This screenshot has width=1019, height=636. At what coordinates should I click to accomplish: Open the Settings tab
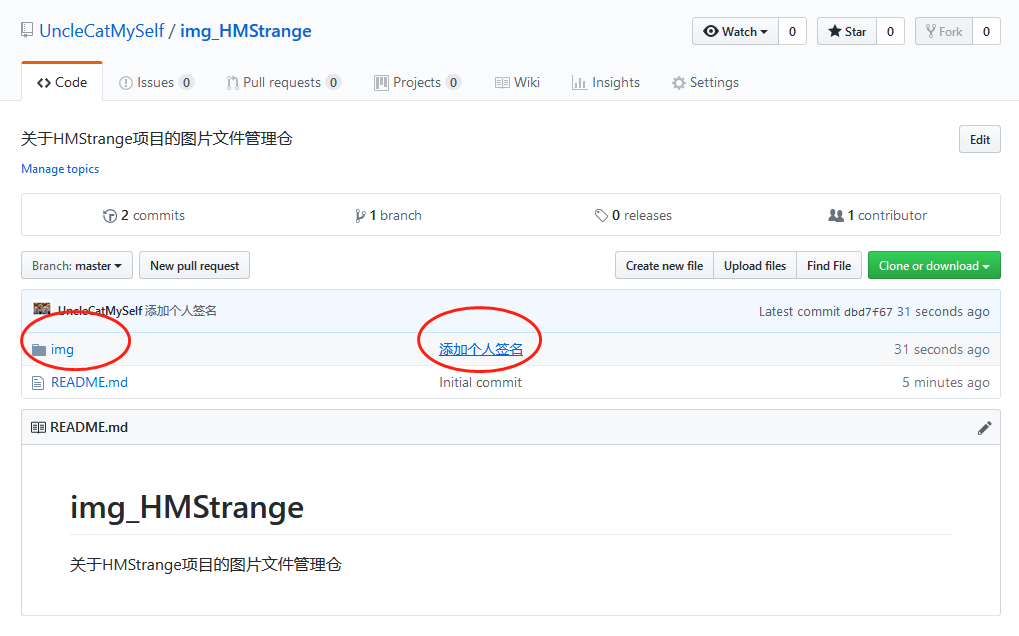[x=705, y=83]
